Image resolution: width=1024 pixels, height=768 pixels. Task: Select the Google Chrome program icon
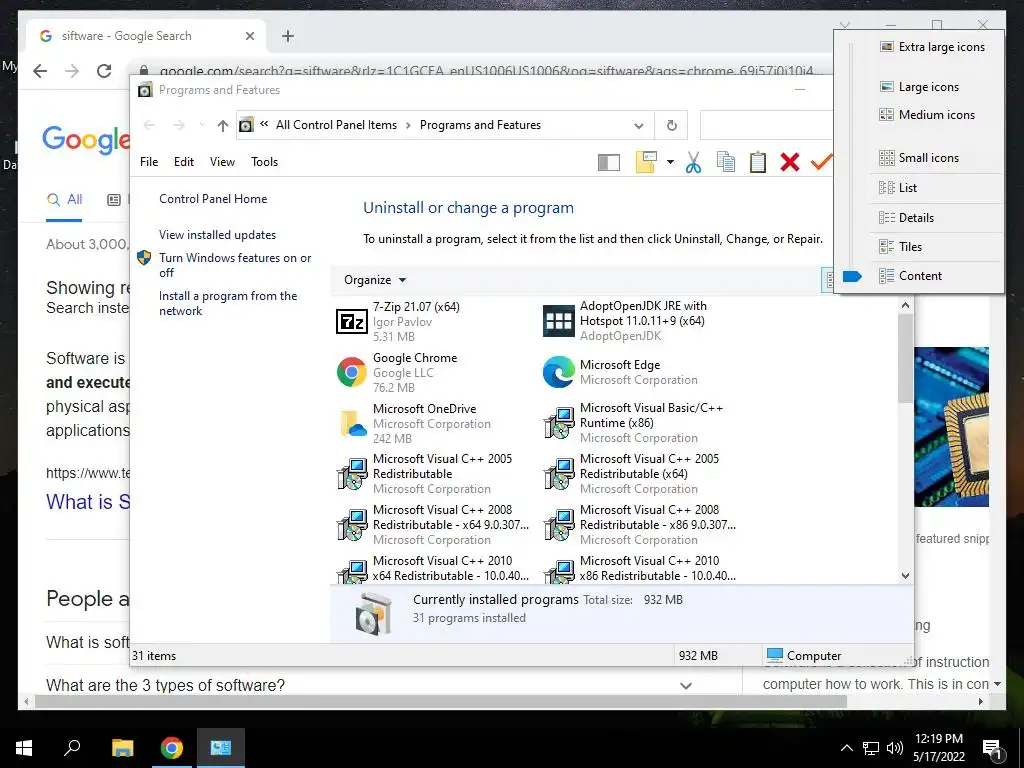351,372
